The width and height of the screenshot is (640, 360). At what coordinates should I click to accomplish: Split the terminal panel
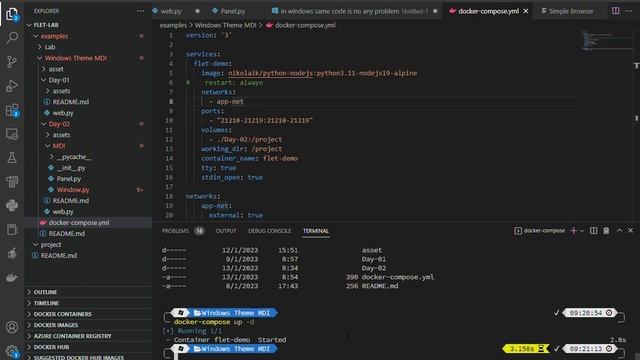pos(593,231)
